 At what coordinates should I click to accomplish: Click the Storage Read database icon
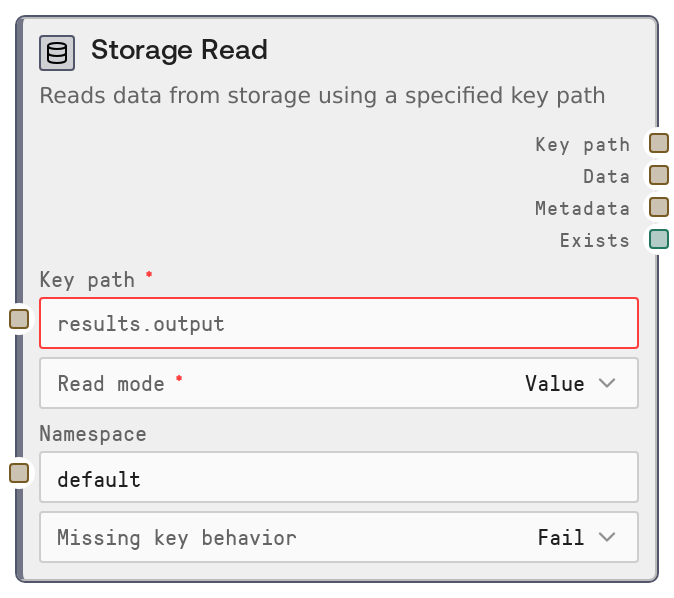[57, 52]
